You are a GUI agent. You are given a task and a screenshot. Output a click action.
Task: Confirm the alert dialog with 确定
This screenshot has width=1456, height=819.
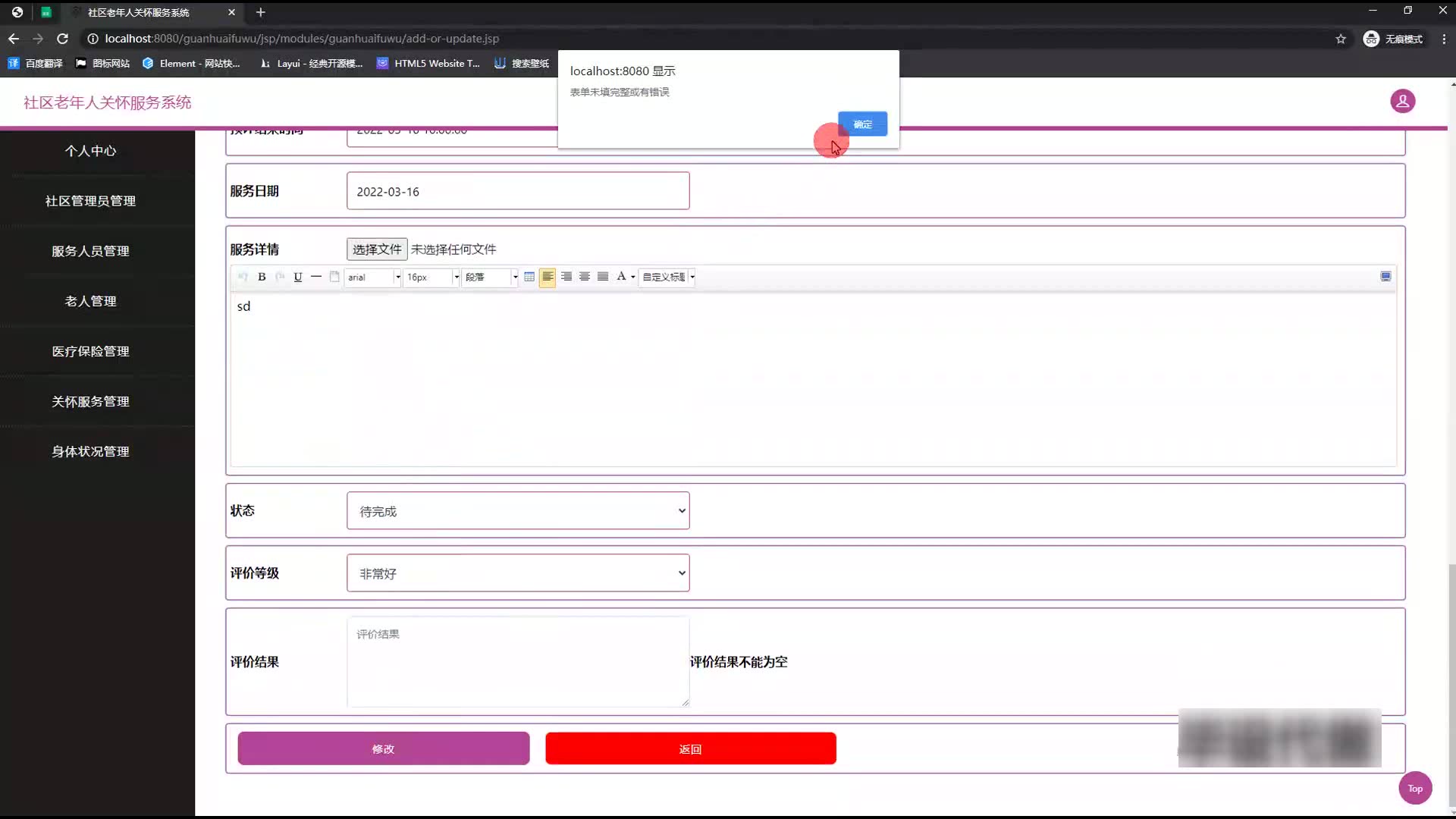pyautogui.click(x=862, y=124)
